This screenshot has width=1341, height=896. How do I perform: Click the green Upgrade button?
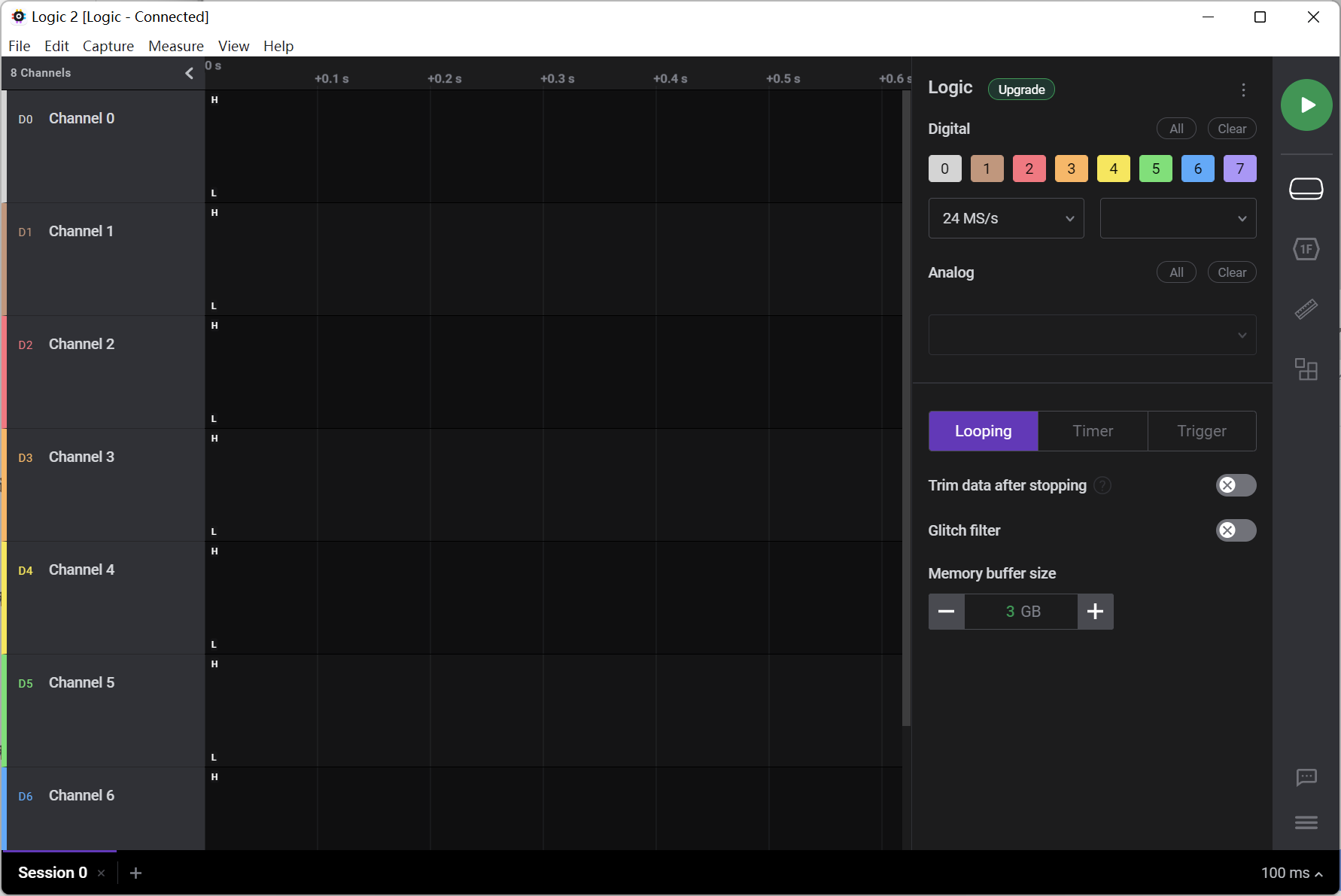(1021, 90)
